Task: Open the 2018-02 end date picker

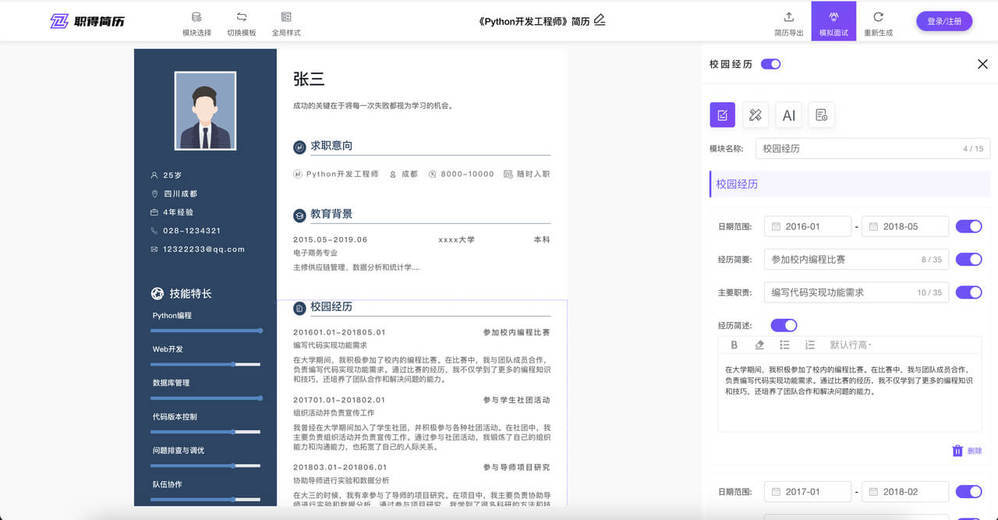Action: coord(905,491)
